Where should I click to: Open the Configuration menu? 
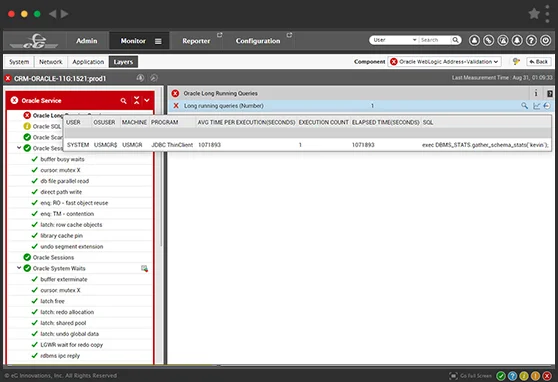258,41
